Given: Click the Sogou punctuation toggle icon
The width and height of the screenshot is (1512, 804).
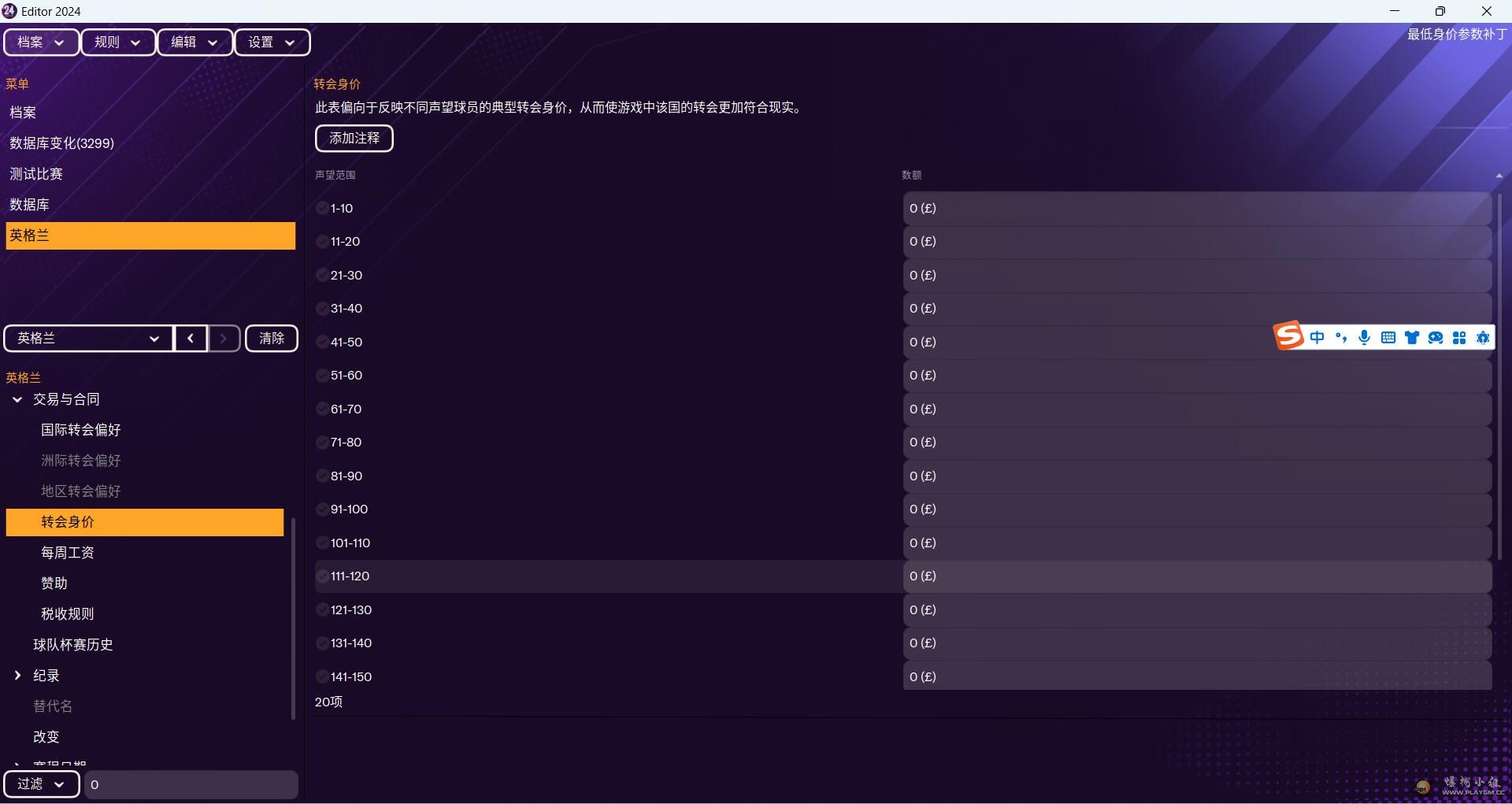Looking at the screenshot, I should [1341, 338].
